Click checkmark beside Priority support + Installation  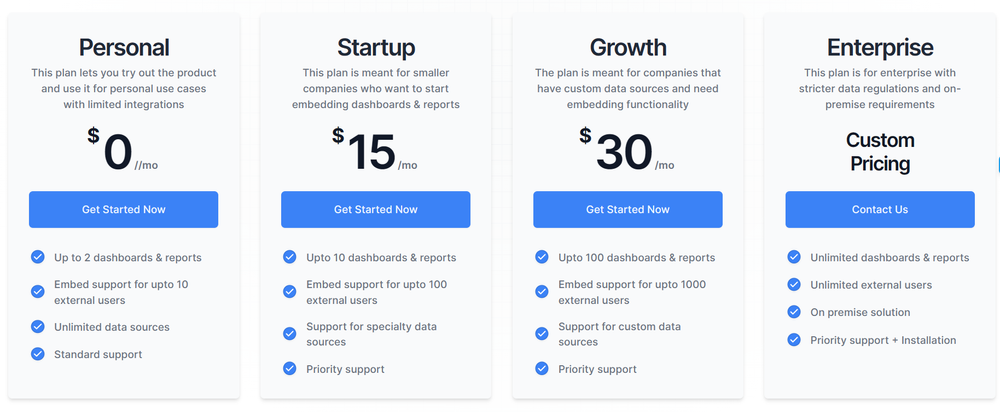(794, 340)
